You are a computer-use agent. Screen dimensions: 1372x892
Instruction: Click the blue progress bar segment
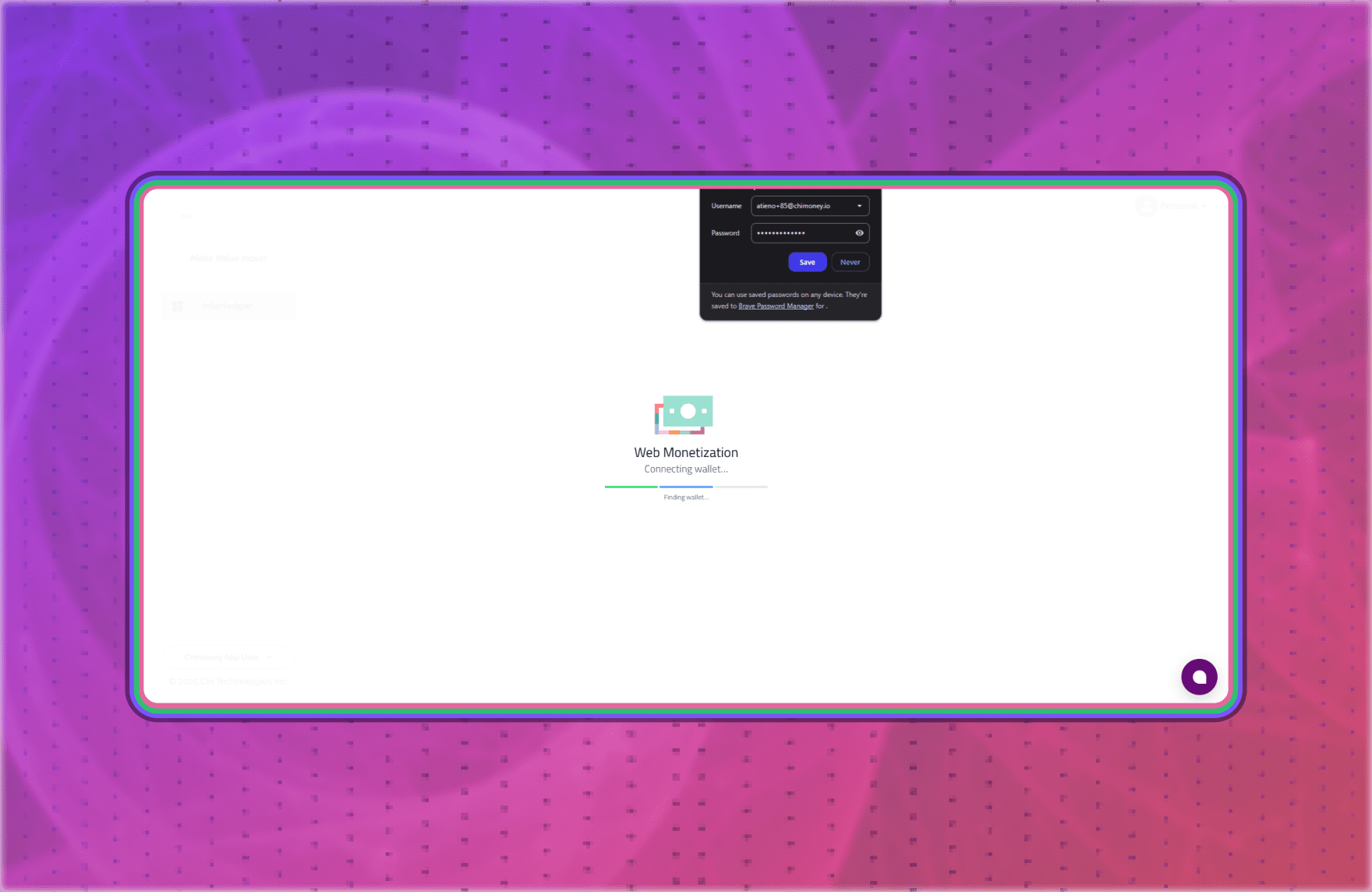click(686, 487)
